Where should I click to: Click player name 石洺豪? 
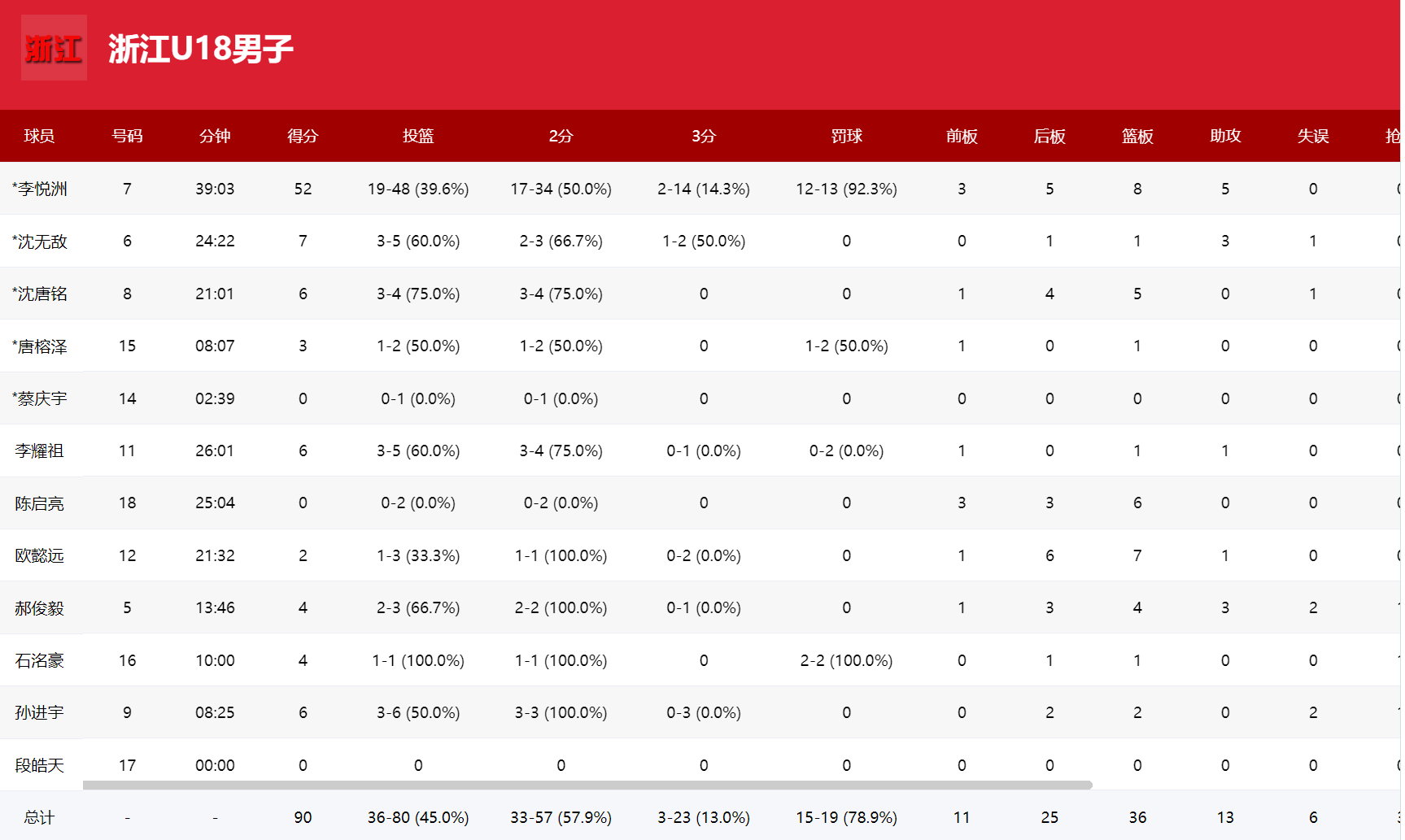pyautogui.click(x=39, y=660)
